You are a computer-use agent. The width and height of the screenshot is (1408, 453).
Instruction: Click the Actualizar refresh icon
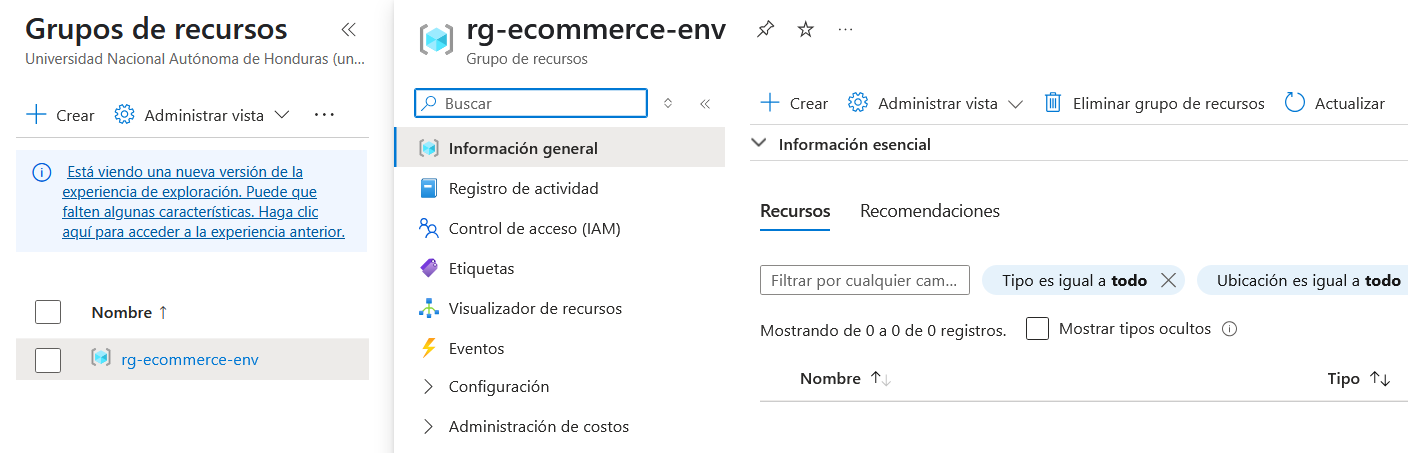1295,103
